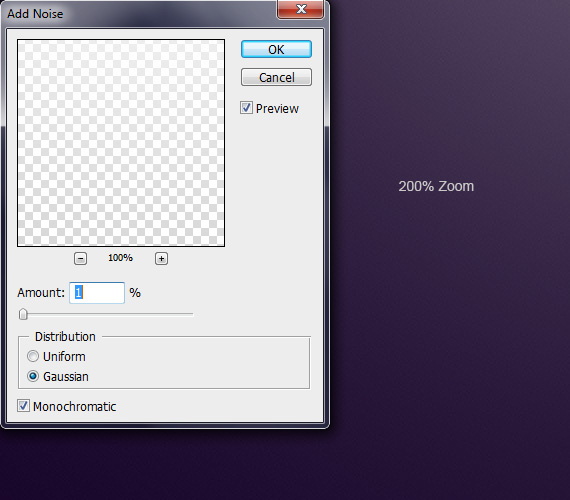
Task: Focus the Amount percentage input field
Action: pyautogui.click(x=97, y=292)
